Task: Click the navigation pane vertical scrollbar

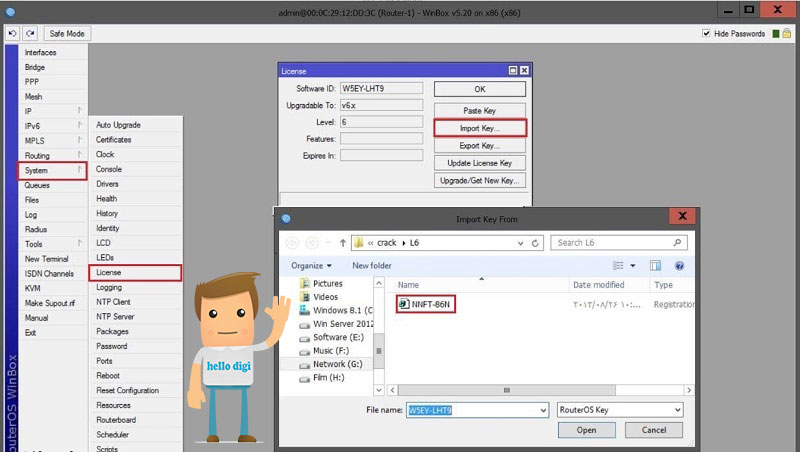Action: (x=379, y=350)
